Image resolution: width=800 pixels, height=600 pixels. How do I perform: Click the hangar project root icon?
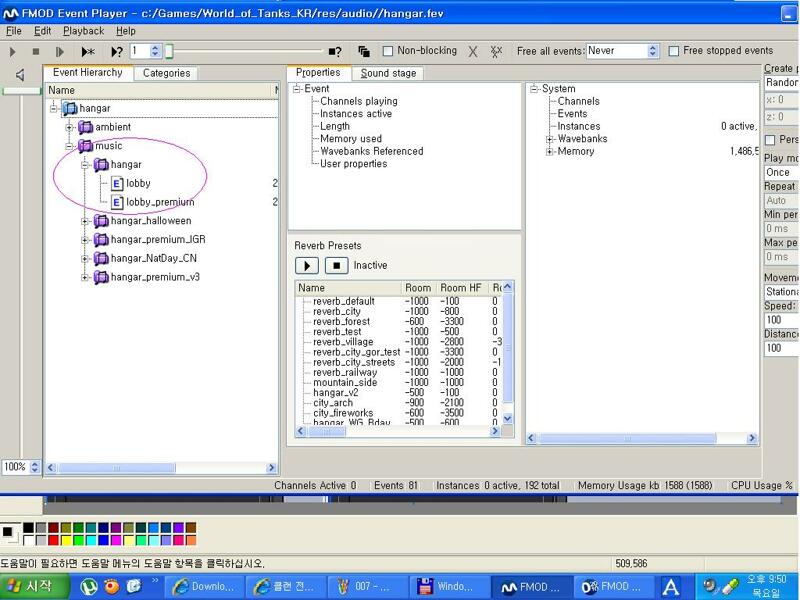[x=70, y=108]
